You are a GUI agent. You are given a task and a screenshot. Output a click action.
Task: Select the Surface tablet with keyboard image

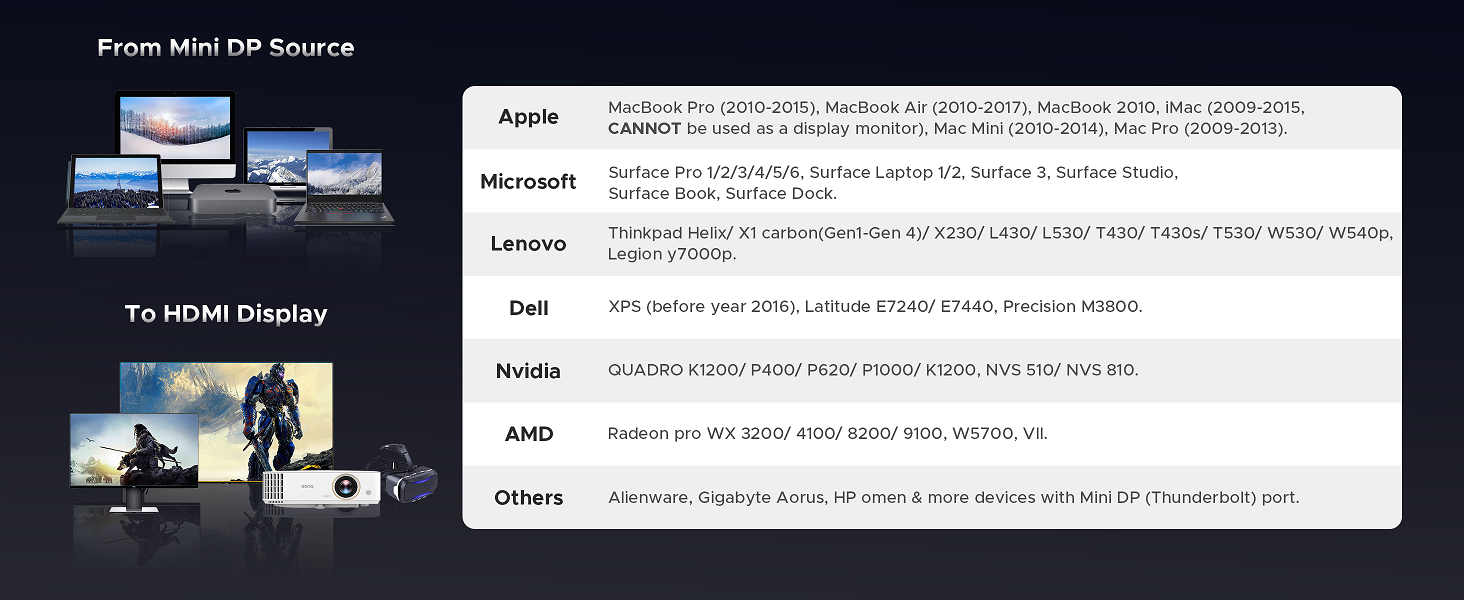[112, 188]
